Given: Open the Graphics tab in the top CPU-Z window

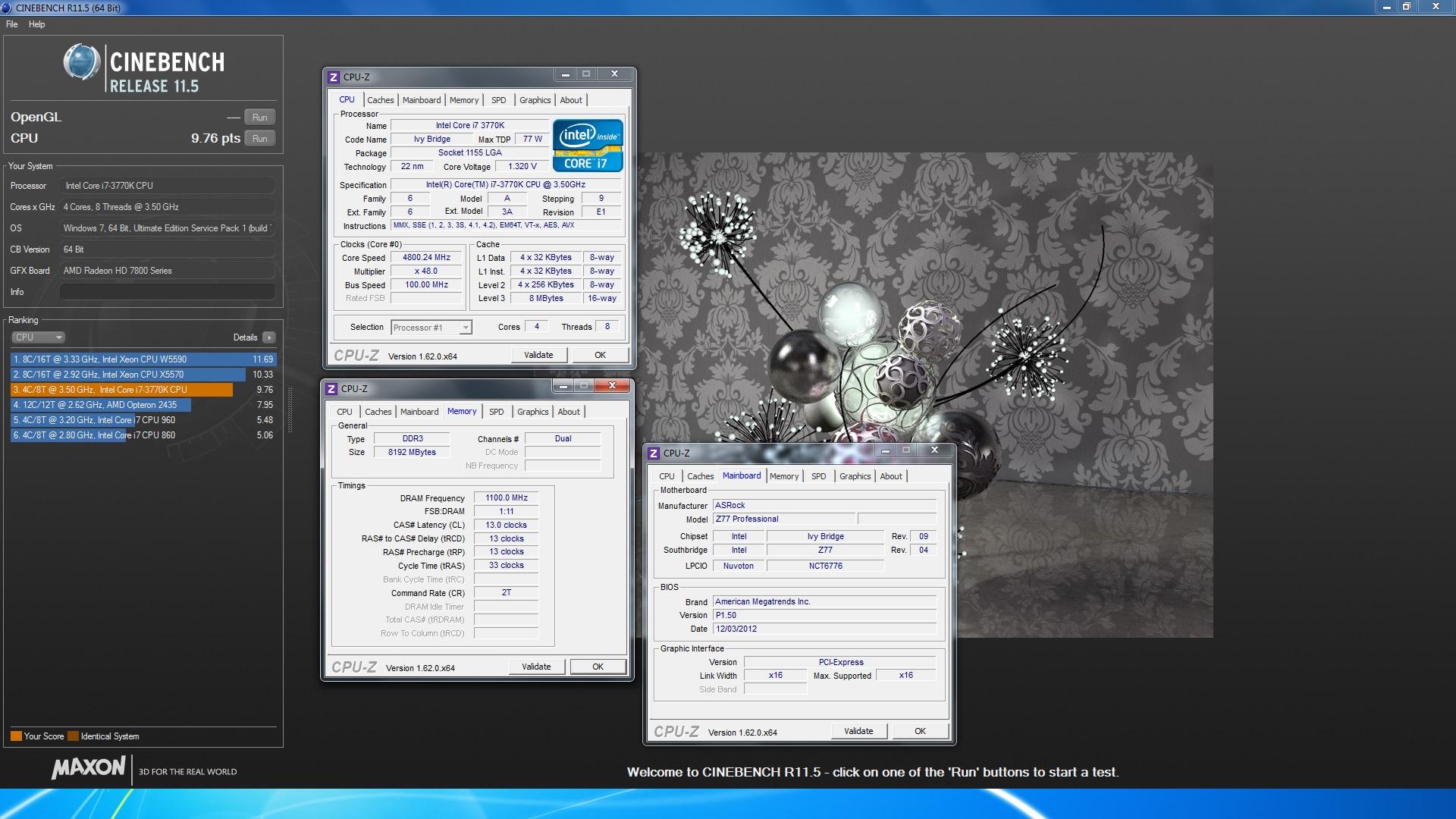Looking at the screenshot, I should tap(535, 100).
